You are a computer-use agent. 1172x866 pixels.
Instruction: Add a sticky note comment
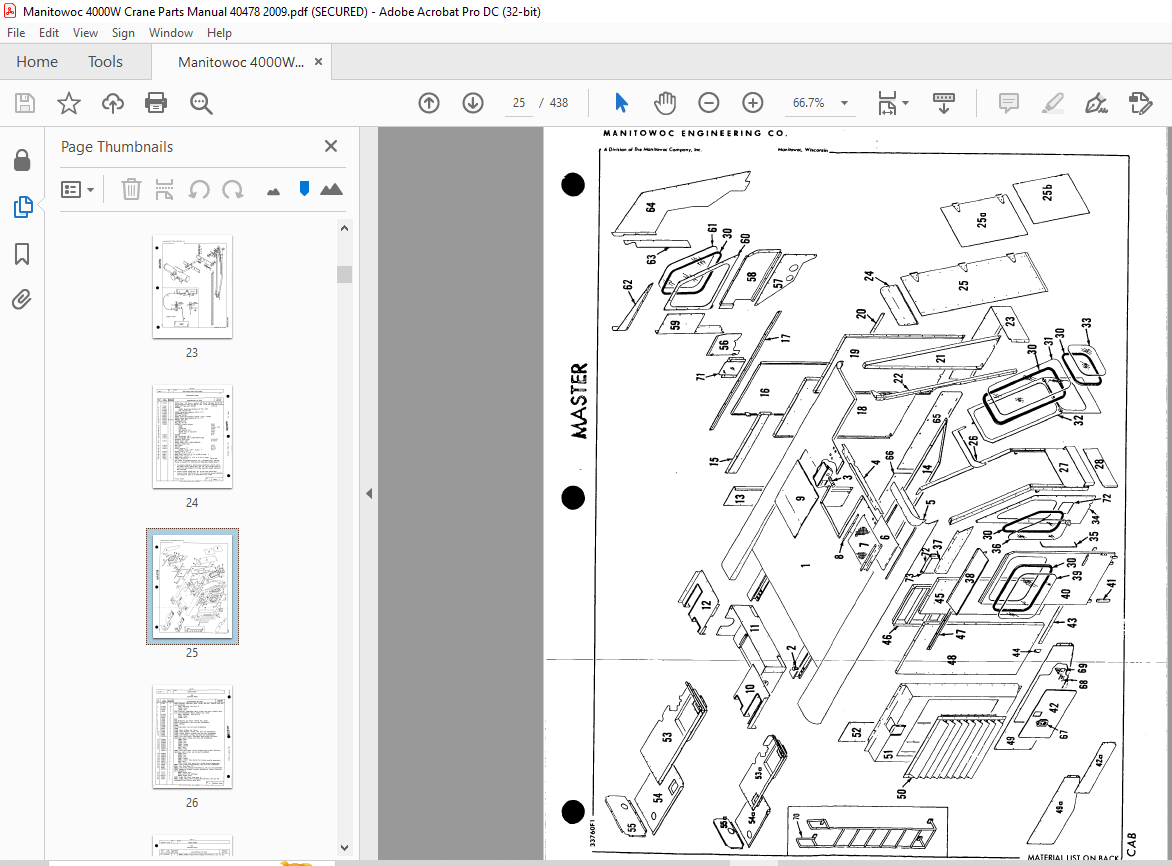tap(1008, 103)
